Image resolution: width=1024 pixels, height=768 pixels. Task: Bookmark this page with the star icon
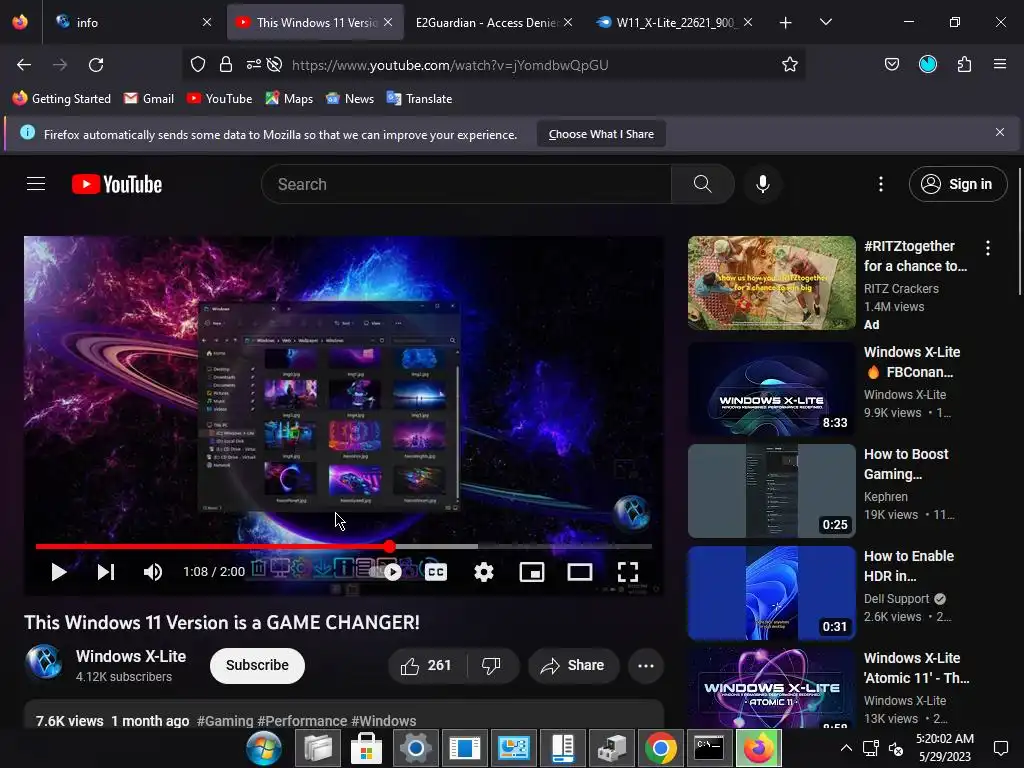[x=790, y=64]
